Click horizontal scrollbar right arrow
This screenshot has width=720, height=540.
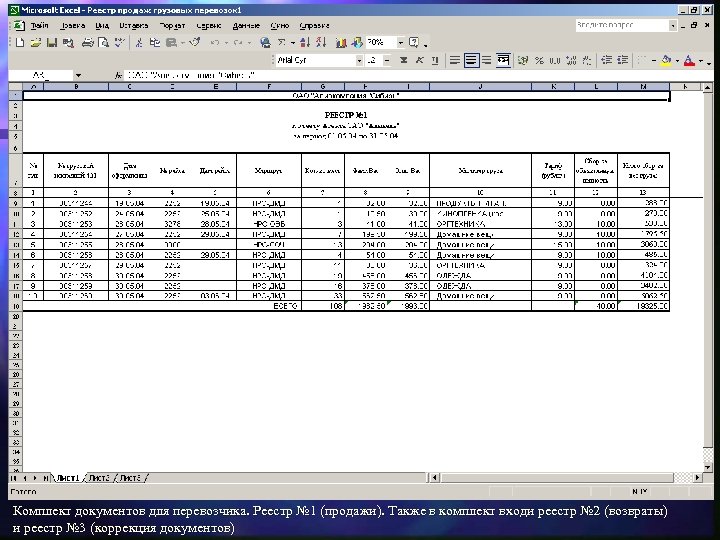[698, 478]
